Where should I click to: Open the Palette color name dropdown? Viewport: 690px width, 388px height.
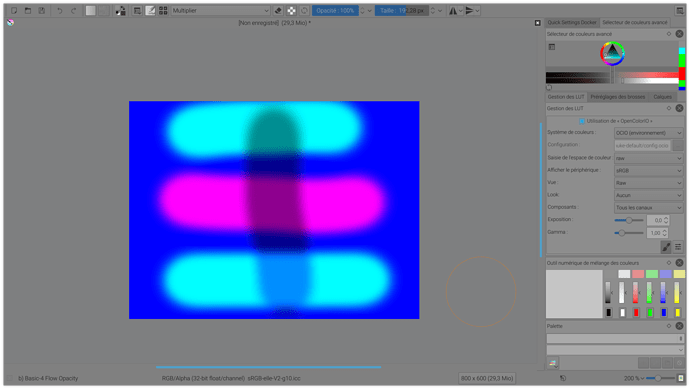point(615,350)
